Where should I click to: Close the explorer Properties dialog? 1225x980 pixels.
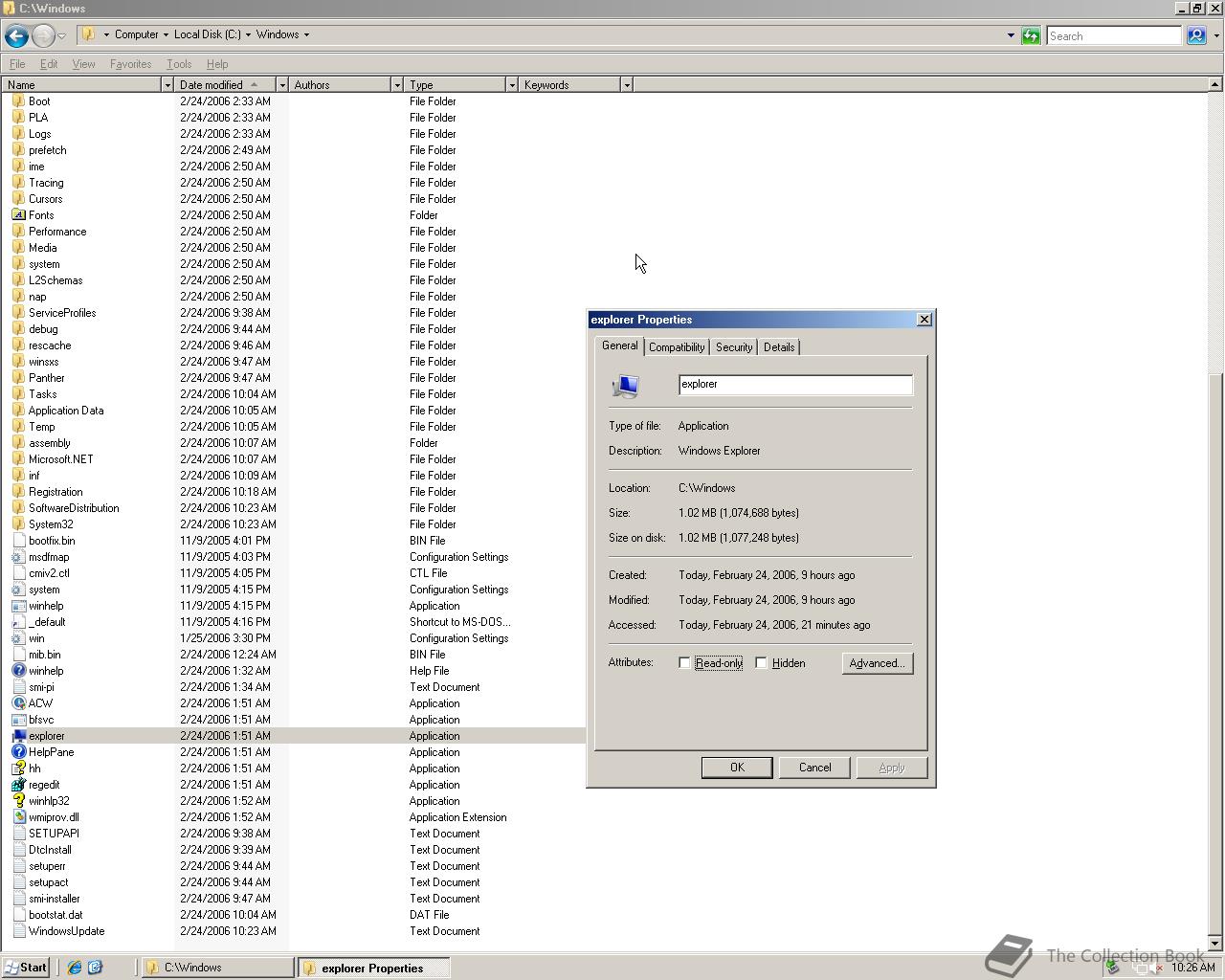(x=924, y=320)
